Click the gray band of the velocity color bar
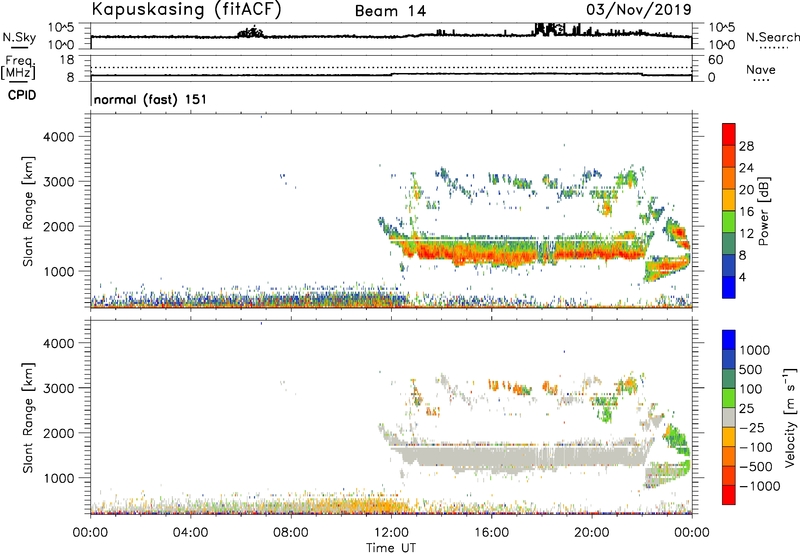The height and width of the screenshot is (554, 800). click(x=729, y=417)
